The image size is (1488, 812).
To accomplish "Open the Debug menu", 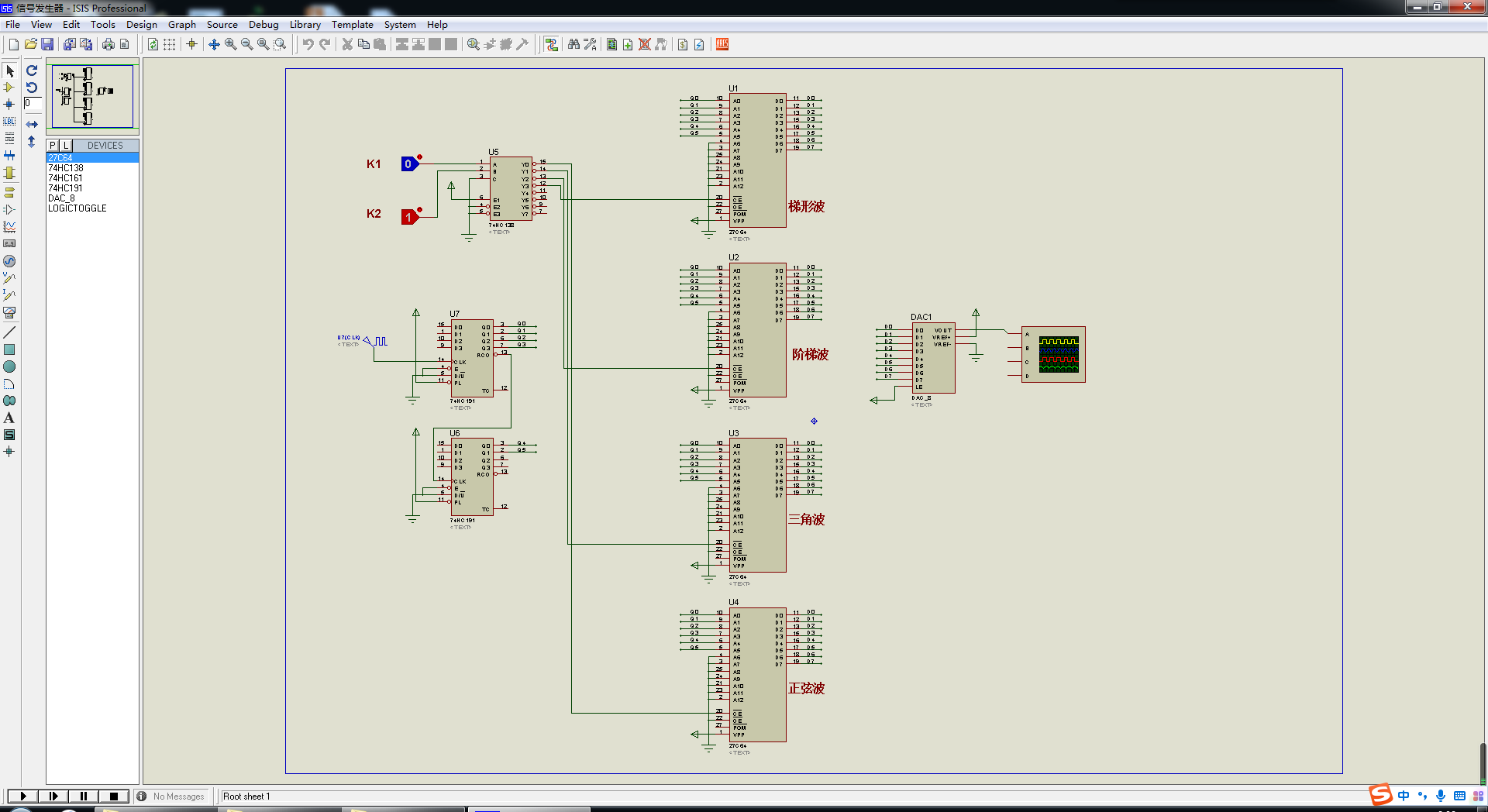I will click(263, 24).
